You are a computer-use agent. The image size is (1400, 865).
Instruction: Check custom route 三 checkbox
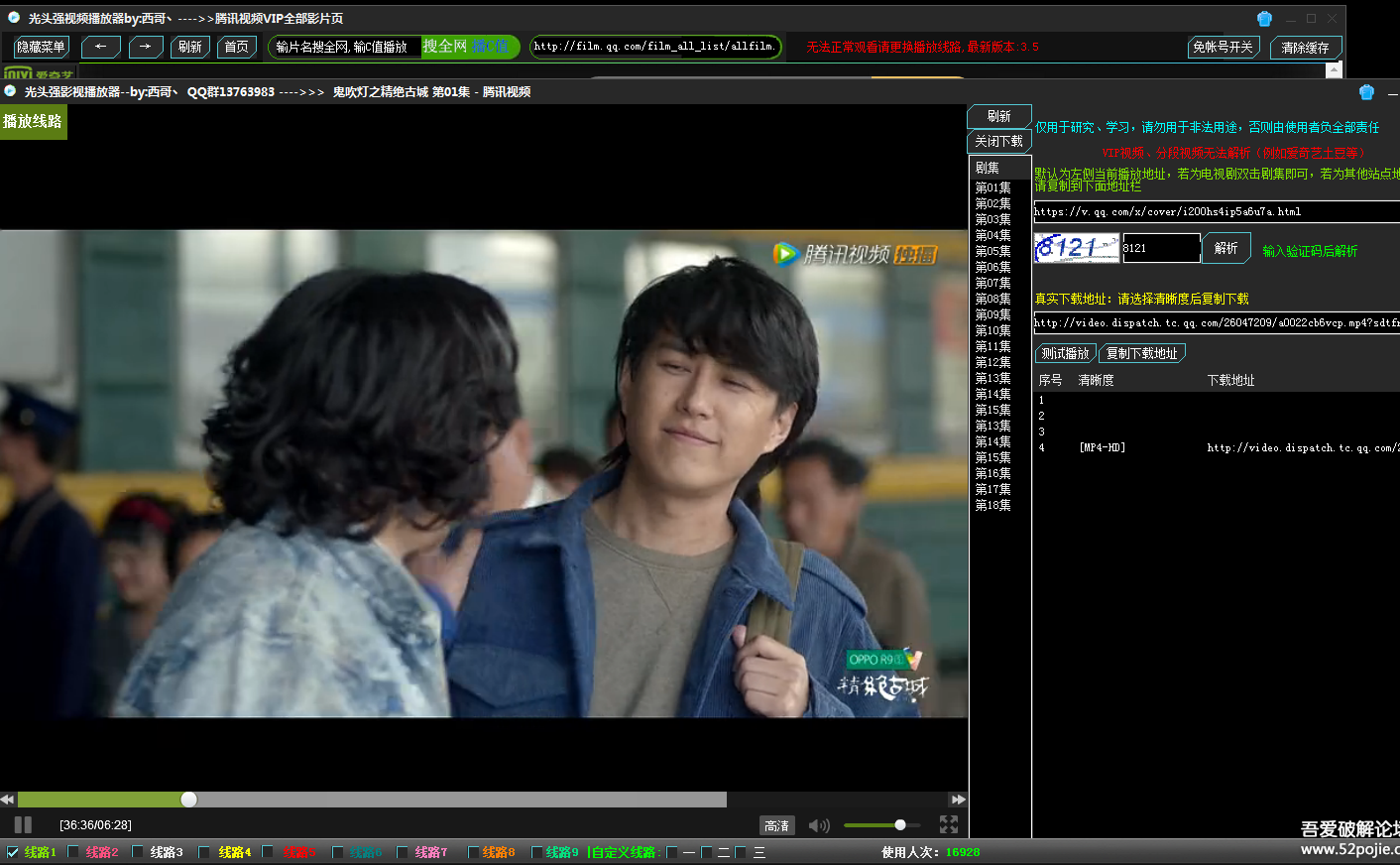pyautogui.click(x=741, y=852)
